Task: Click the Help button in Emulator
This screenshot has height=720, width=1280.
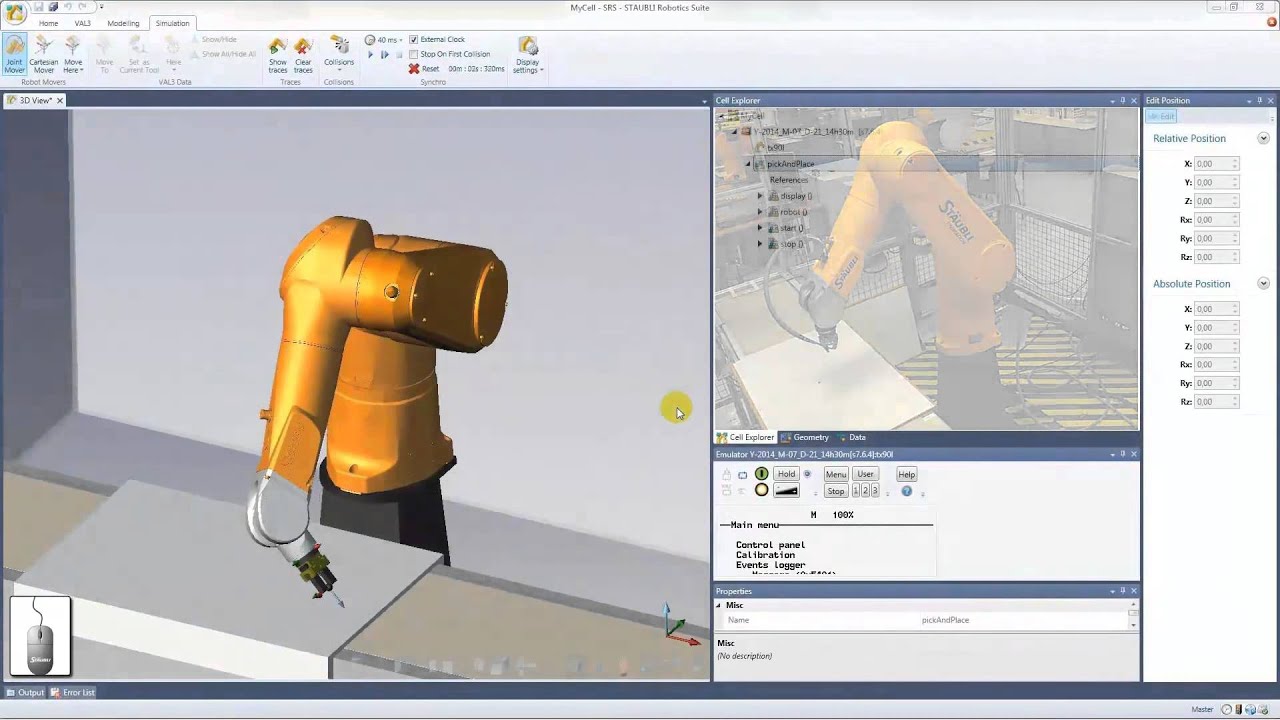Action: (x=907, y=474)
